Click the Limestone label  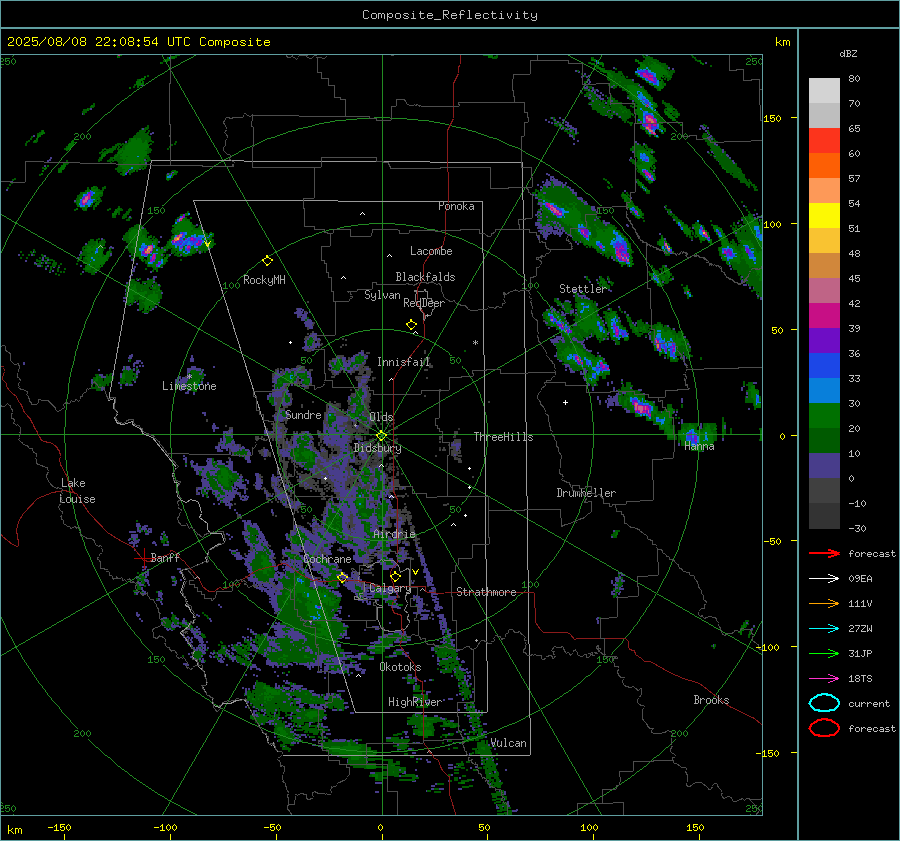tap(189, 386)
